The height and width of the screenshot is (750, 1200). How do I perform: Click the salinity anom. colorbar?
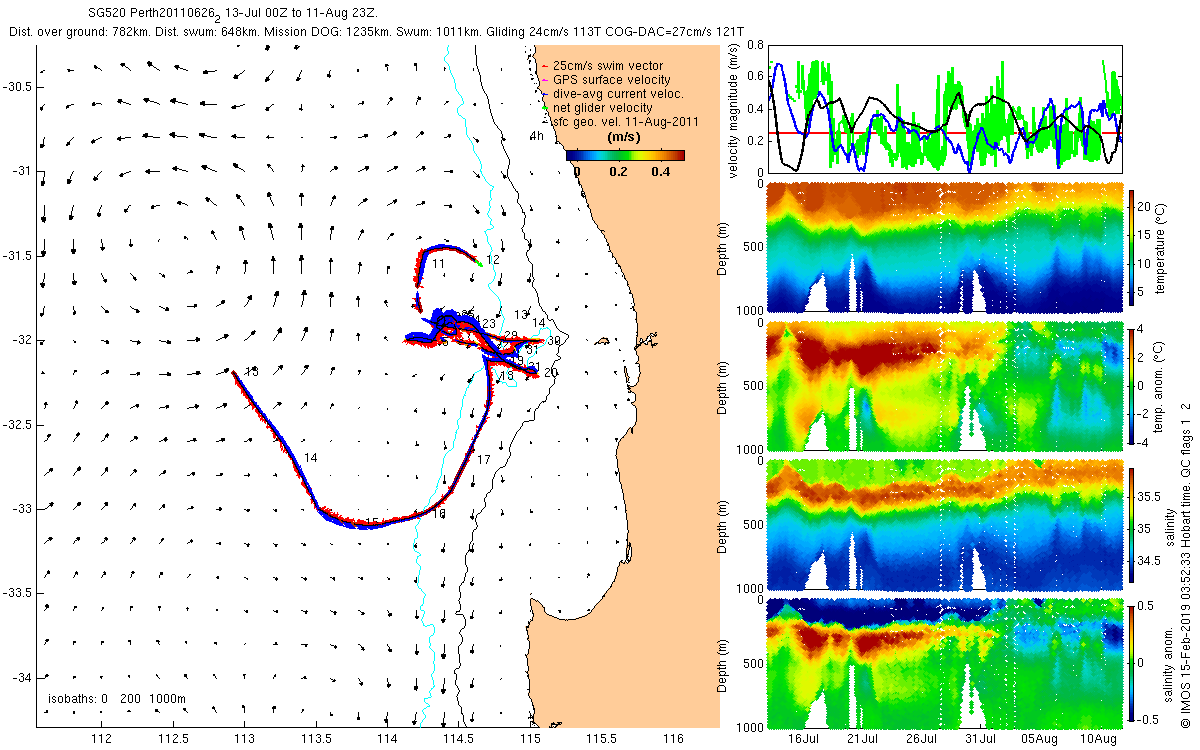pyautogui.click(x=1132, y=664)
